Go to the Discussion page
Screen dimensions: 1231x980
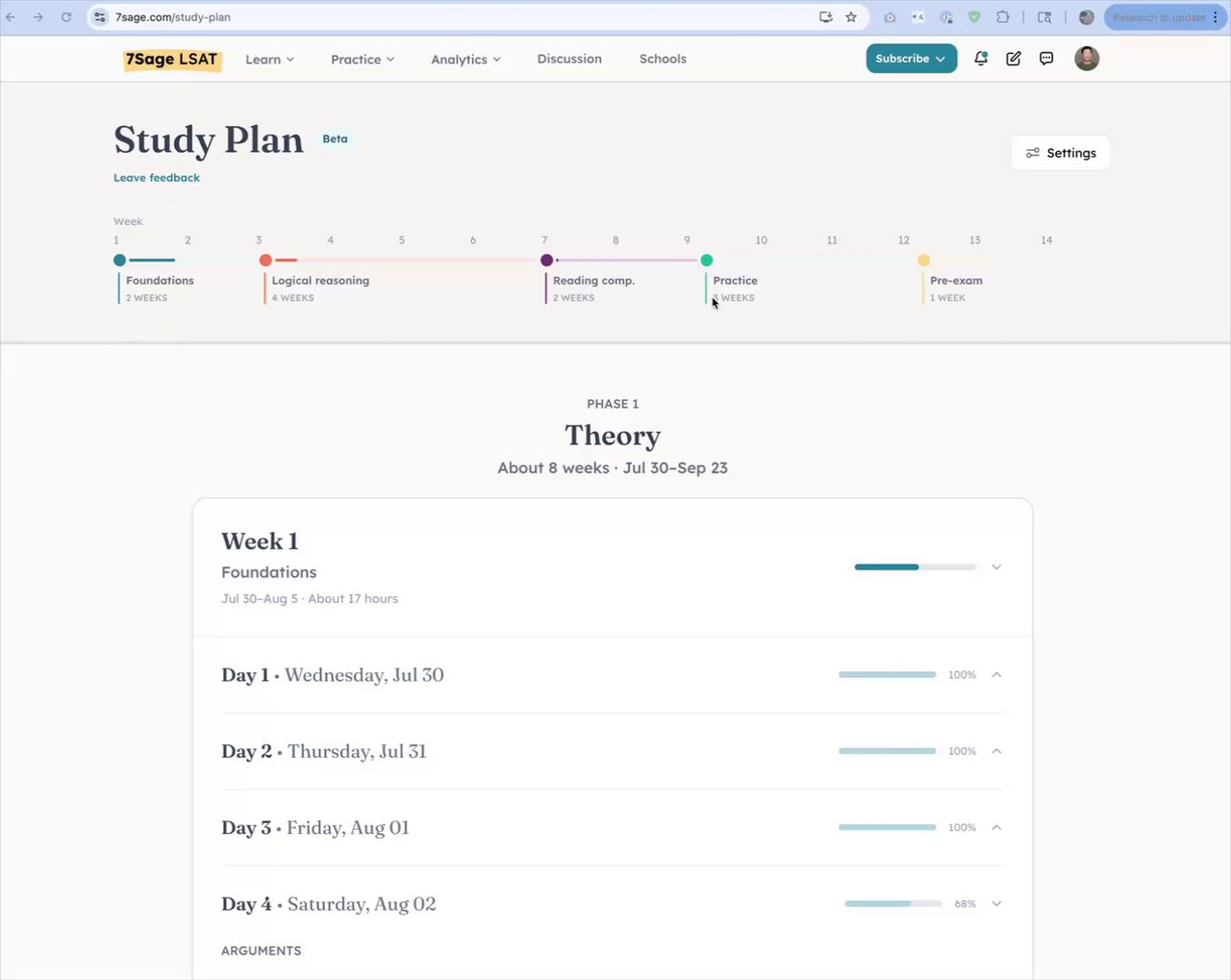click(x=569, y=59)
